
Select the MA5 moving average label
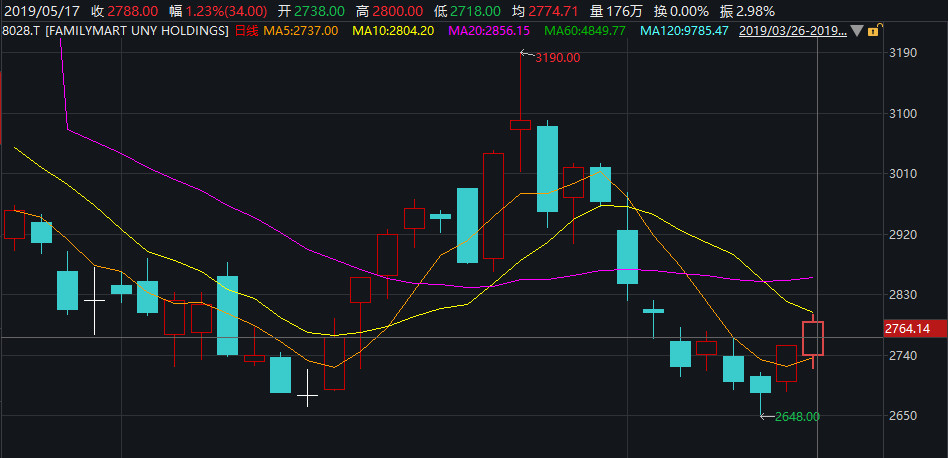click(x=300, y=31)
